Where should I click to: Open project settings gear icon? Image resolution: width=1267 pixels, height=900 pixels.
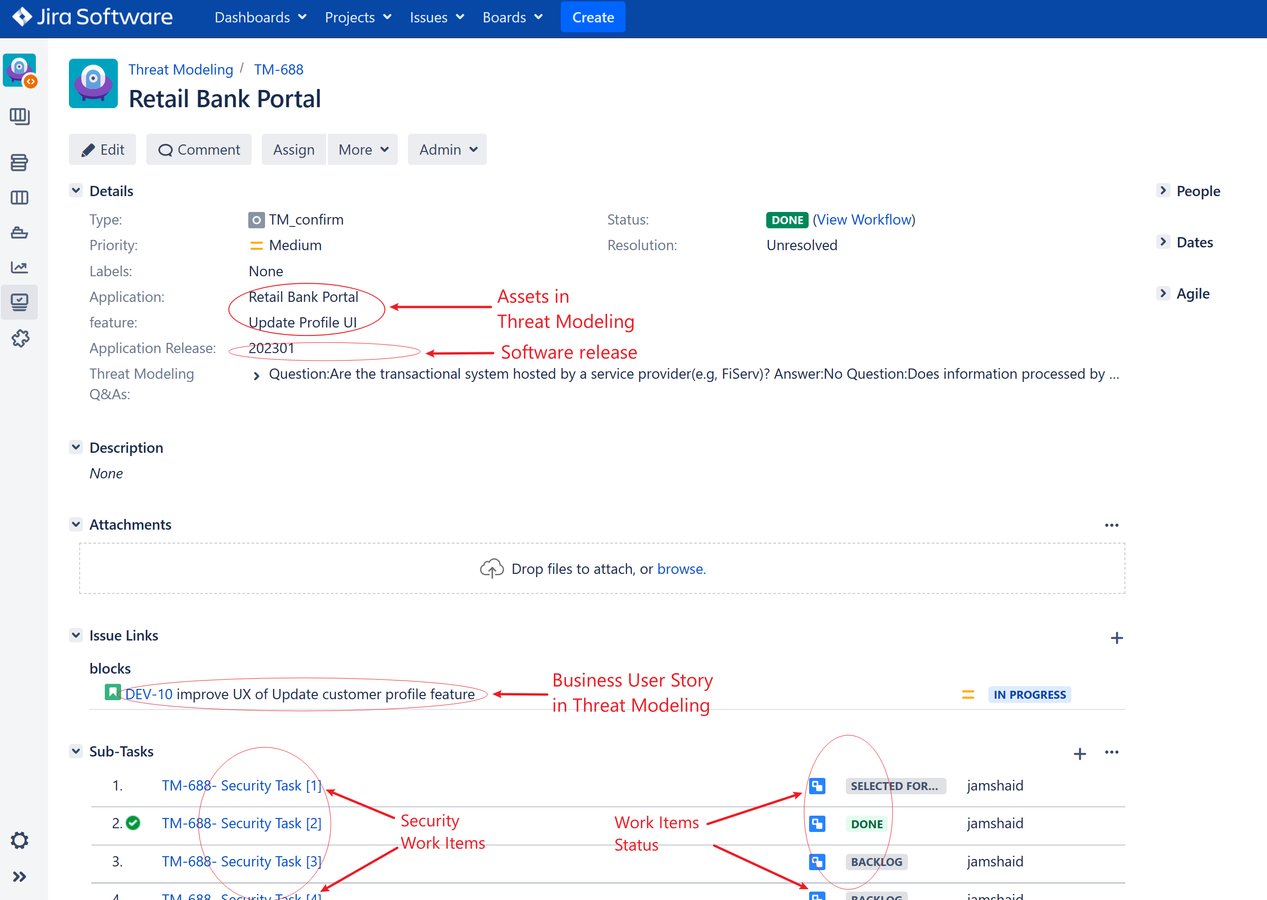[20, 840]
